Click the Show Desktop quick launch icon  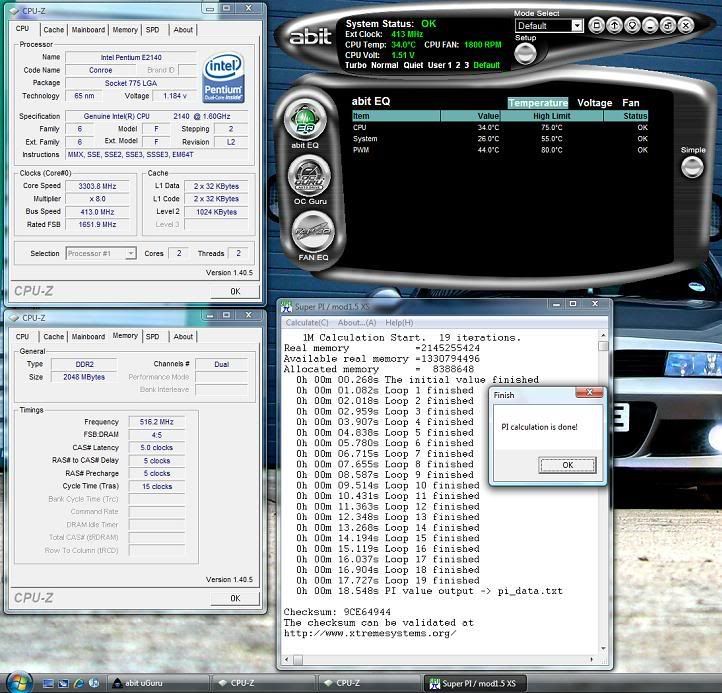pyautogui.click(x=48, y=683)
